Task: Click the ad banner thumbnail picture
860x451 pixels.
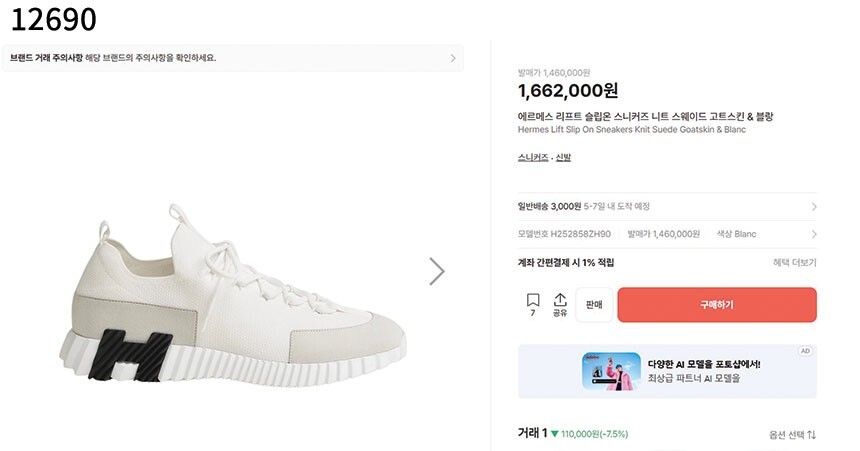Action: pyautogui.click(x=611, y=371)
